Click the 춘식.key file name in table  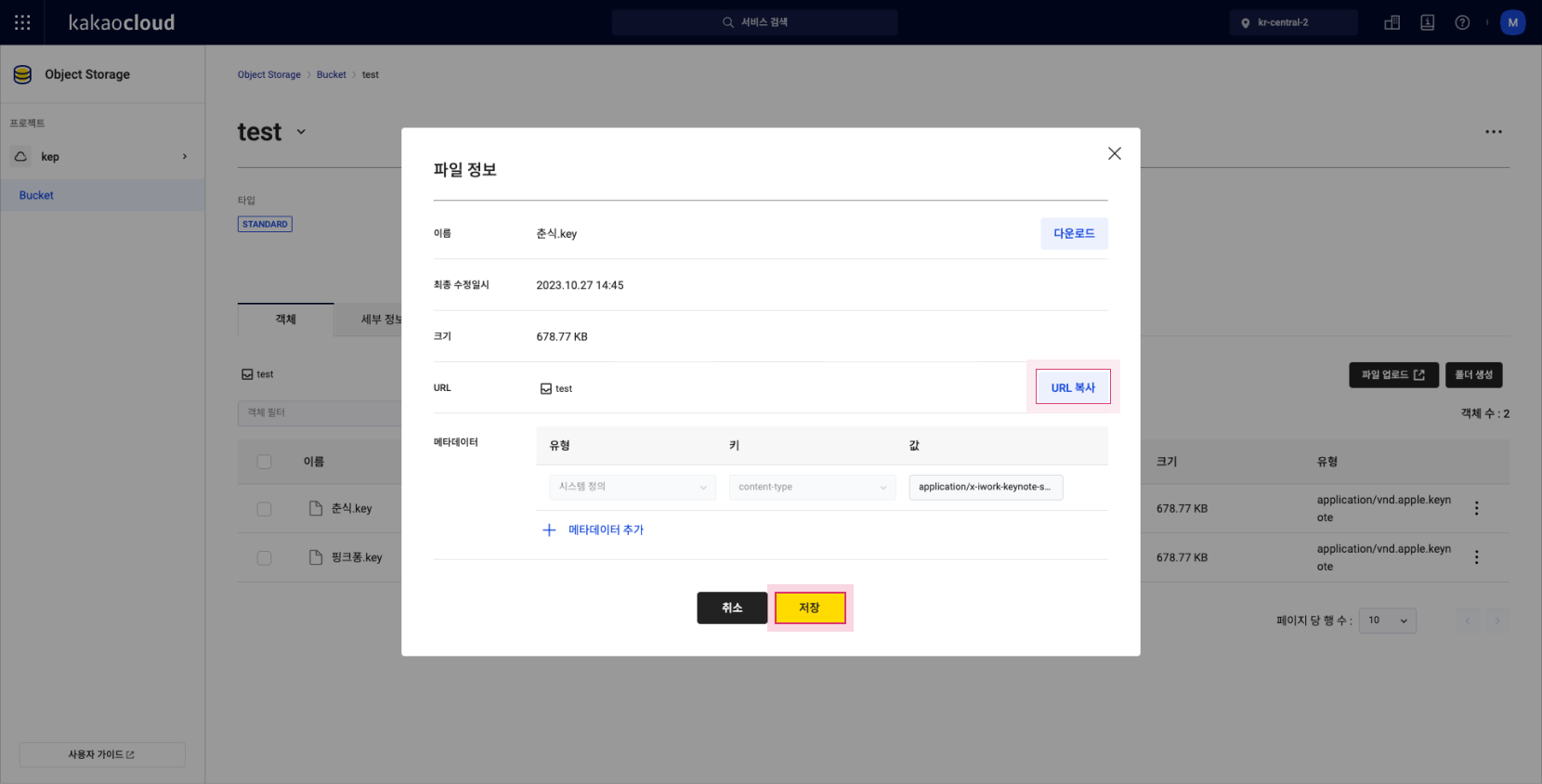[x=352, y=508]
